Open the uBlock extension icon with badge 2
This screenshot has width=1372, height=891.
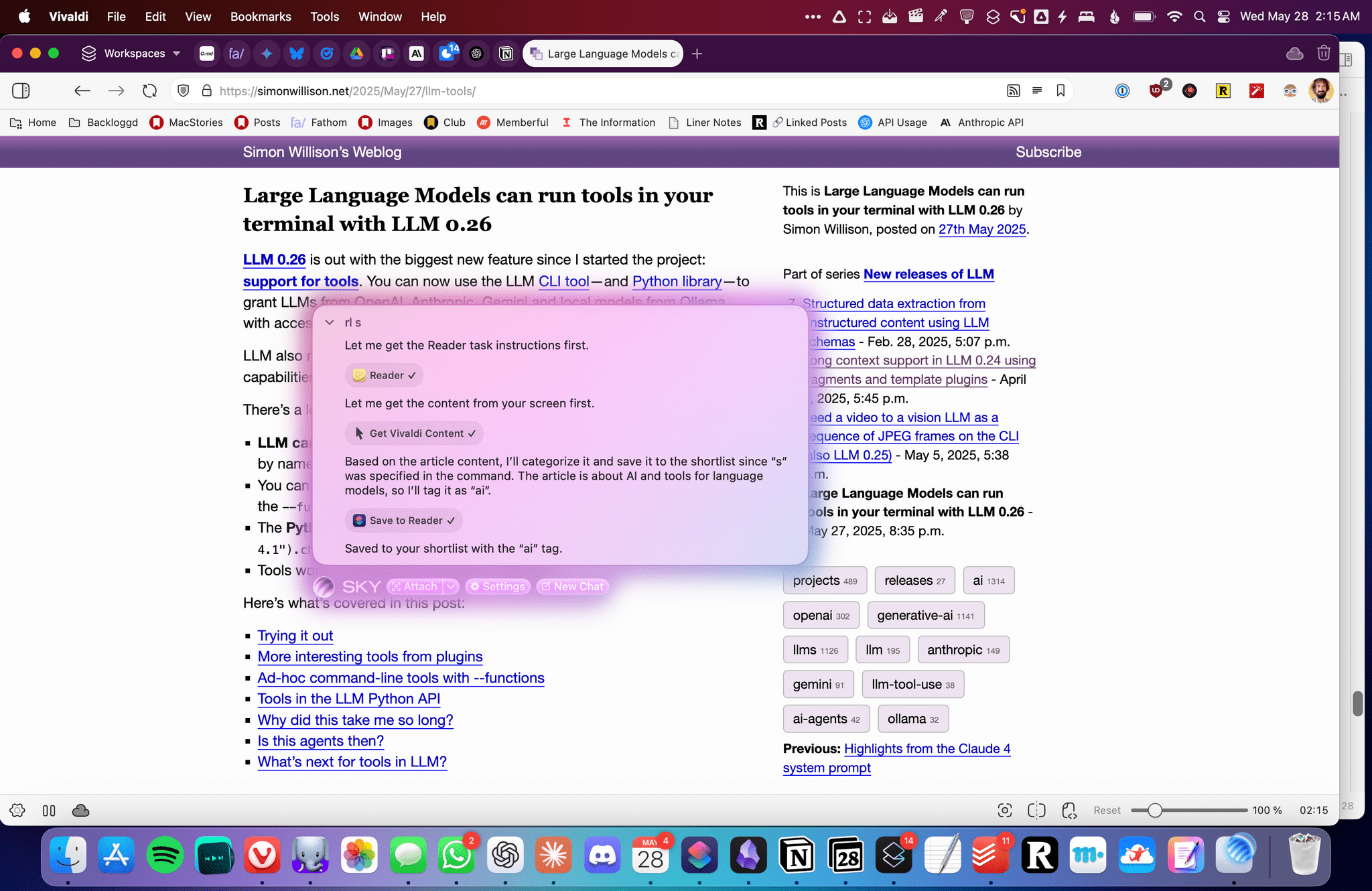click(x=1157, y=90)
